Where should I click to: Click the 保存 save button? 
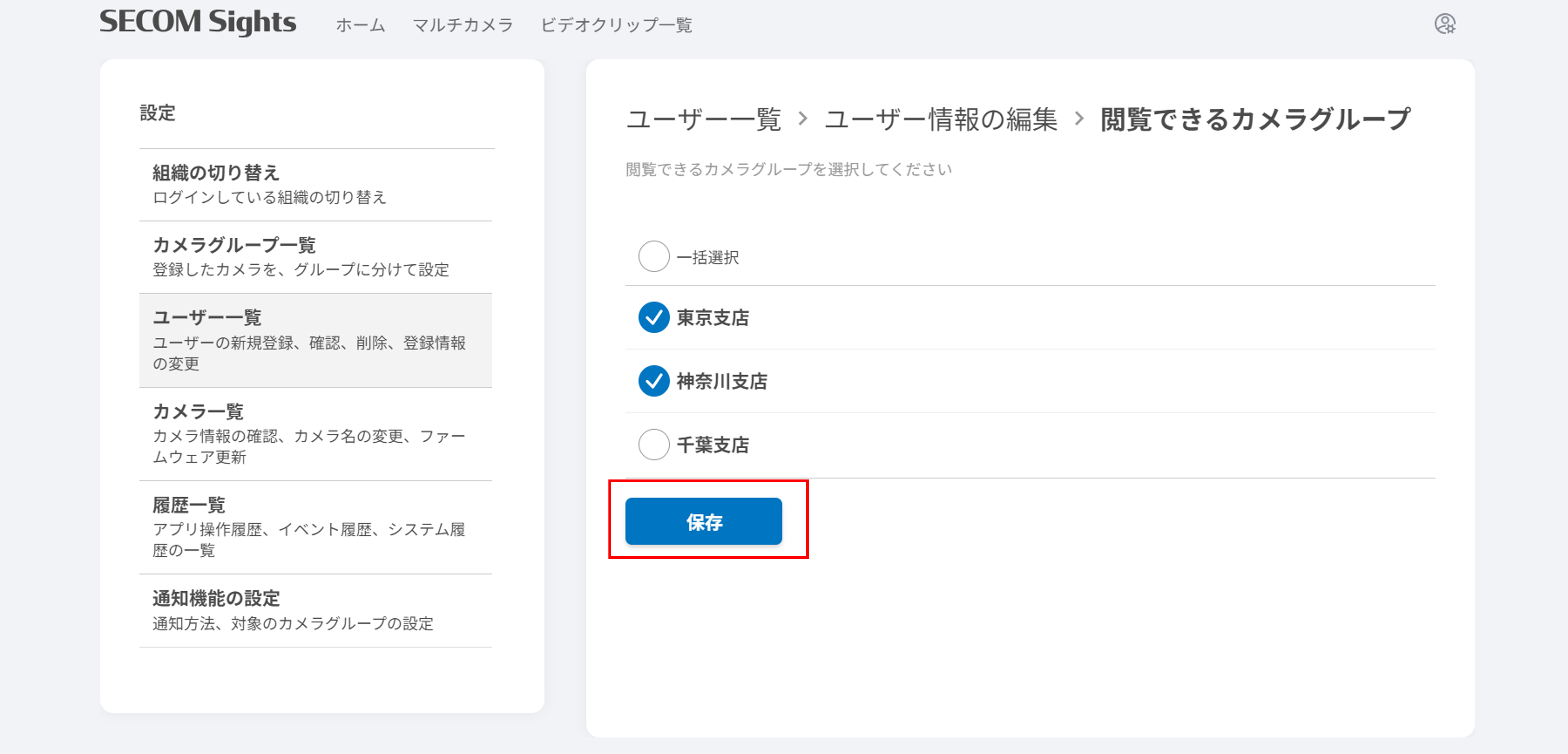coord(704,521)
